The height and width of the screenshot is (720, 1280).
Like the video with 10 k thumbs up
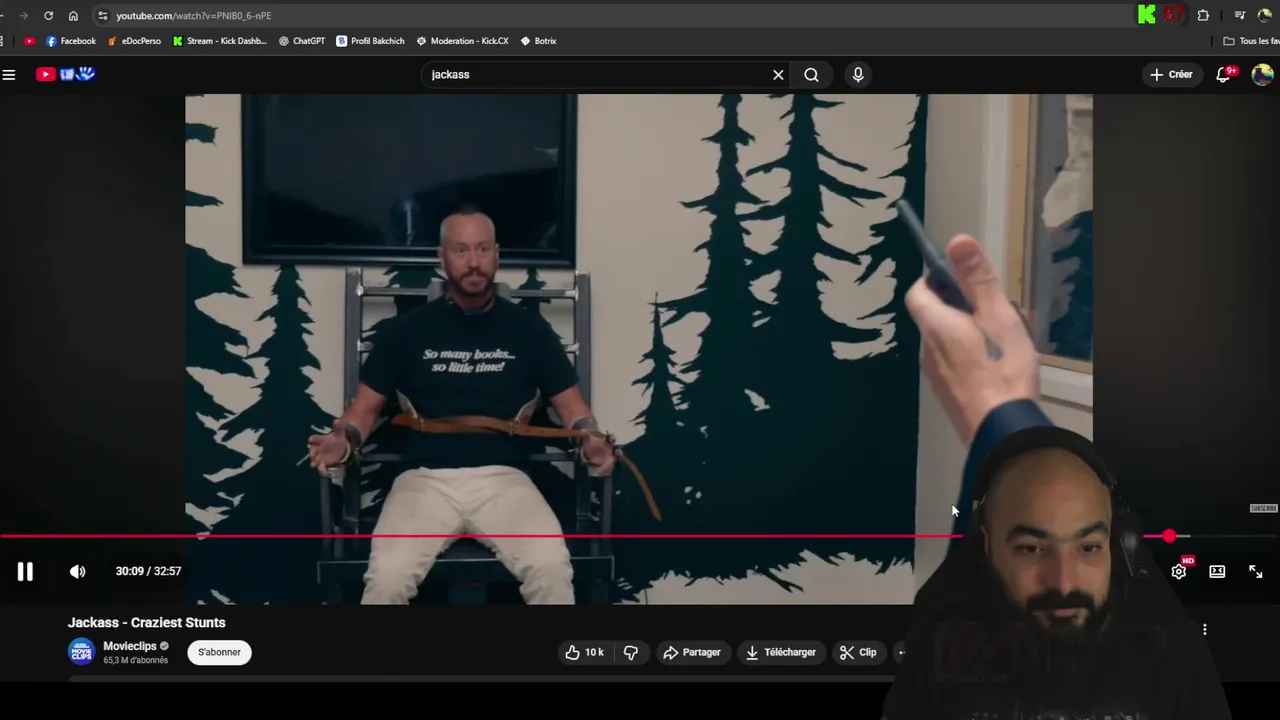tap(584, 652)
